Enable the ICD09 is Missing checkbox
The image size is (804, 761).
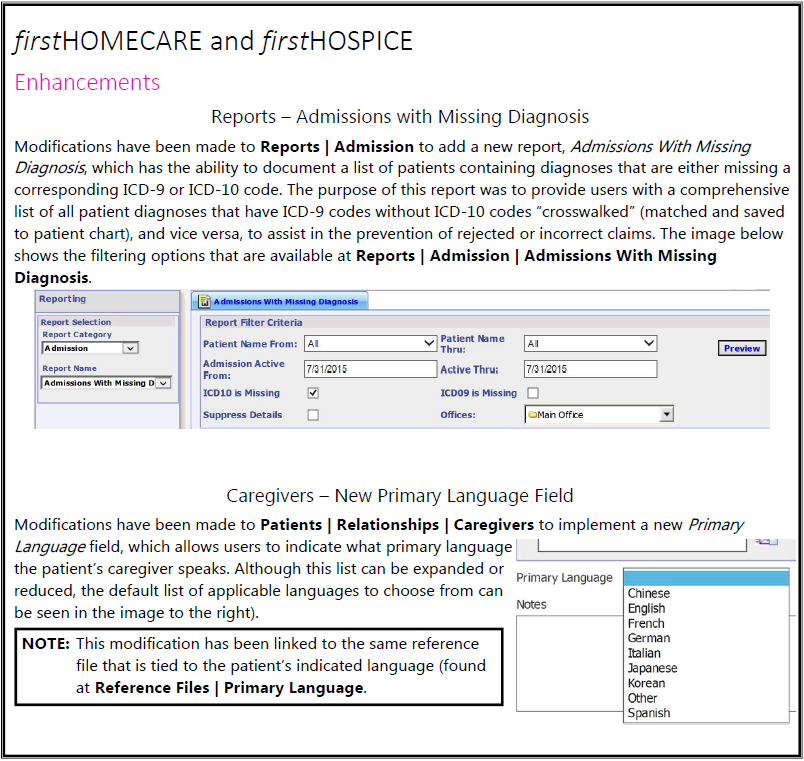[x=533, y=393]
